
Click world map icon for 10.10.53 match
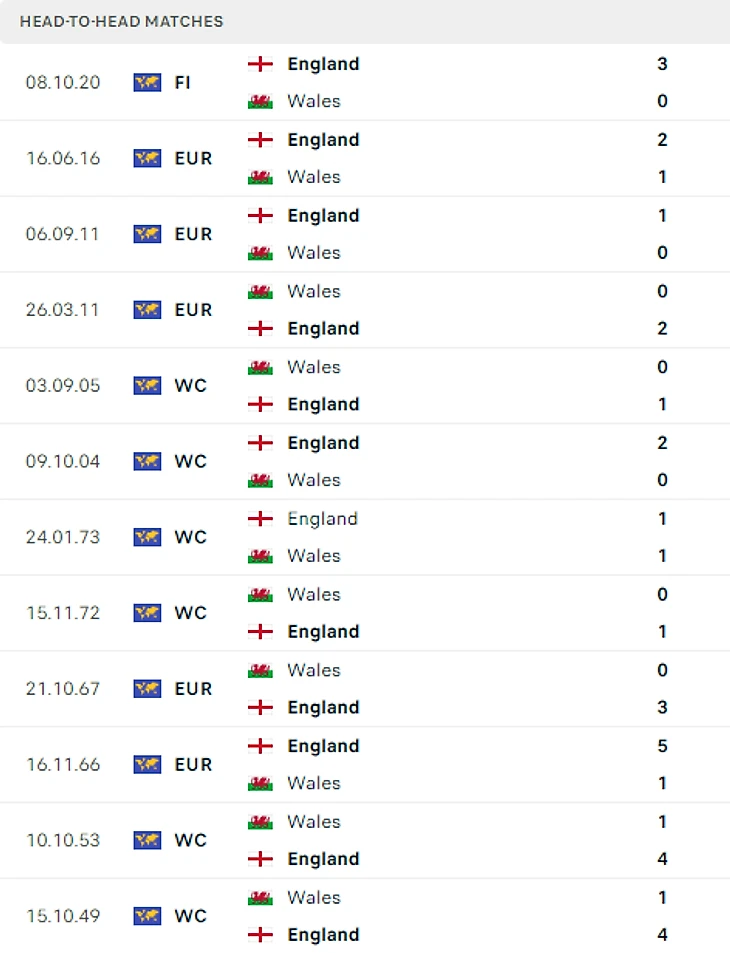pos(147,840)
